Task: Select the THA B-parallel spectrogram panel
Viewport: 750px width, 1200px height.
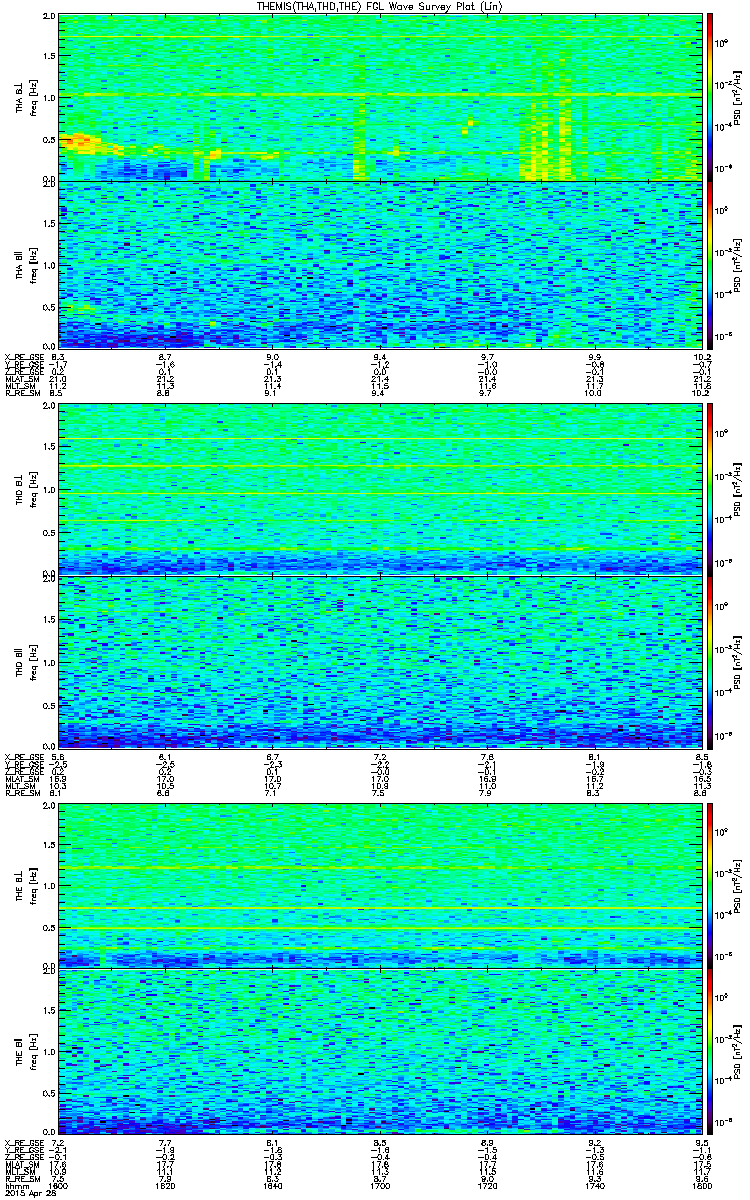Action: [x=380, y=264]
